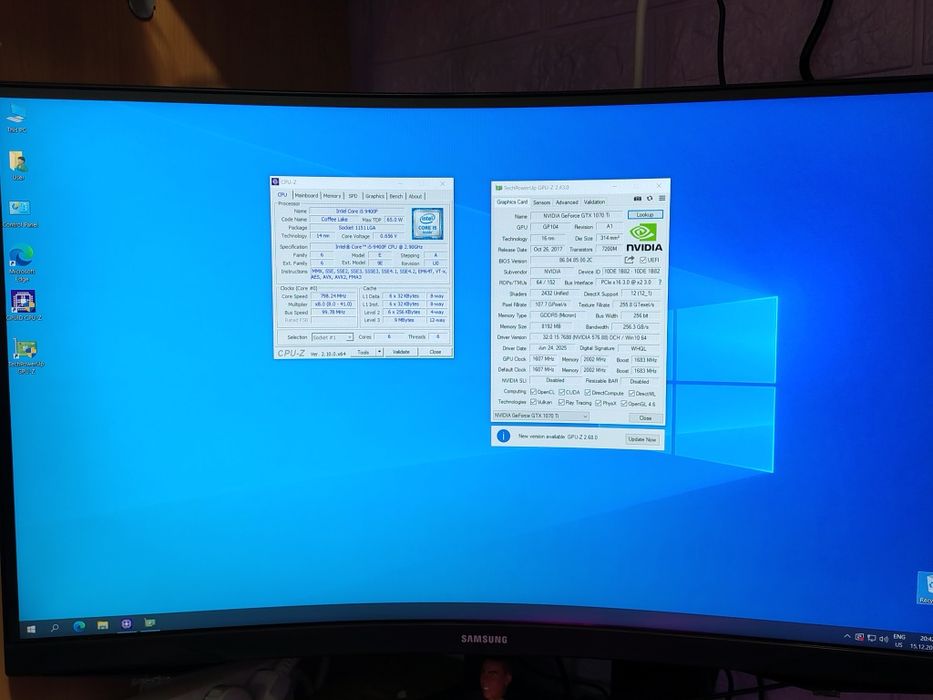Switch to the SPD tab in CPU-Z
Viewport: 933px width, 700px height.
[353, 196]
